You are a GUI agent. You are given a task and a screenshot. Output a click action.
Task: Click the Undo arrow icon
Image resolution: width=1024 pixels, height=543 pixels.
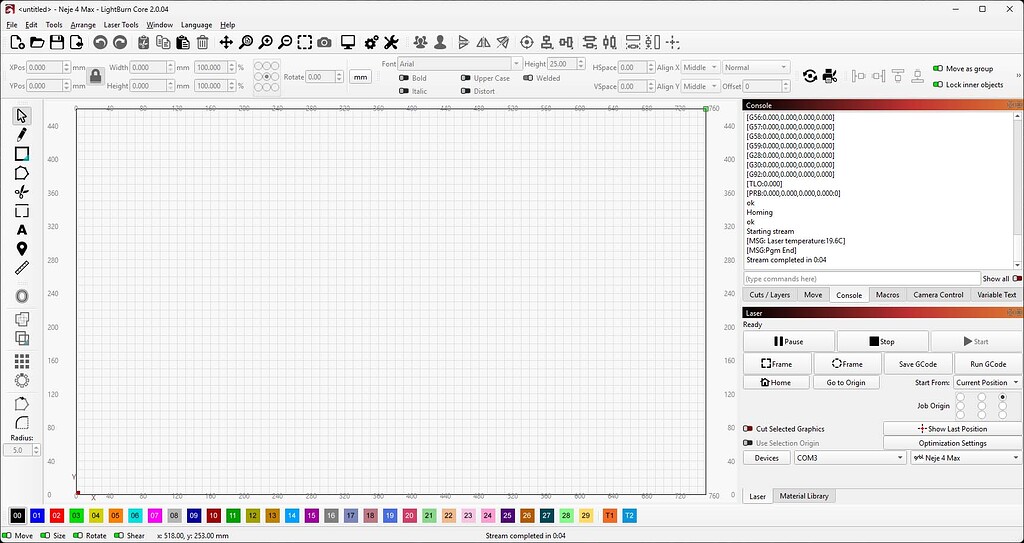pos(100,42)
